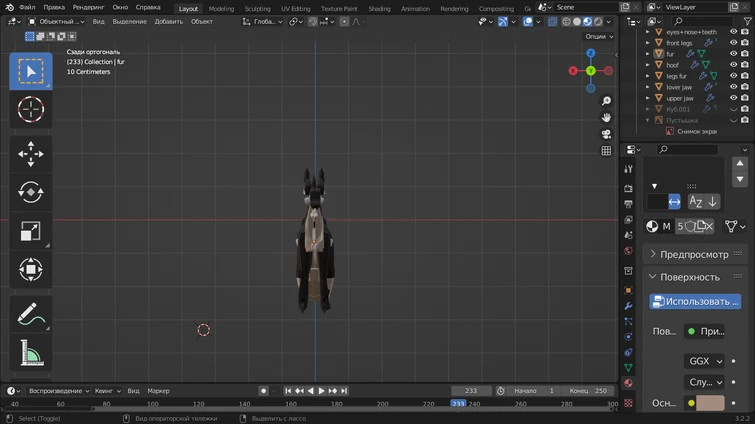Viewport: 755px width, 424px height.
Task: Open the GGX distribution dropdown
Action: (705, 361)
